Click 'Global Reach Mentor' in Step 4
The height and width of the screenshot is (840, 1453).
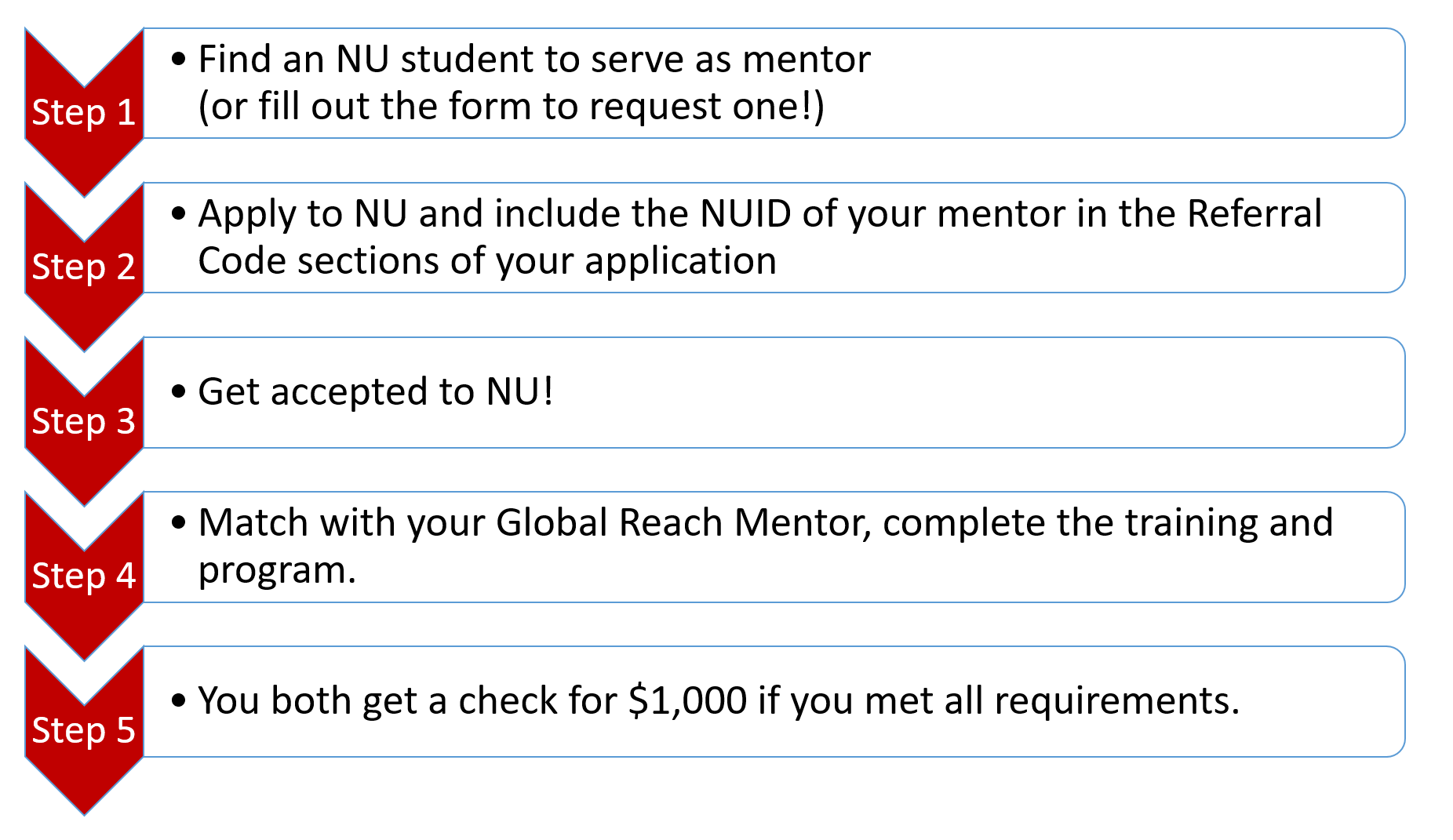(x=683, y=523)
